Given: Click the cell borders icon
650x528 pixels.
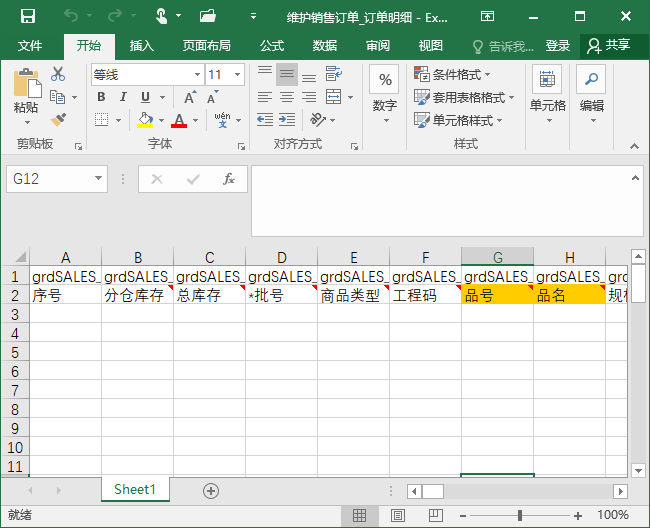Looking at the screenshot, I should [x=101, y=120].
